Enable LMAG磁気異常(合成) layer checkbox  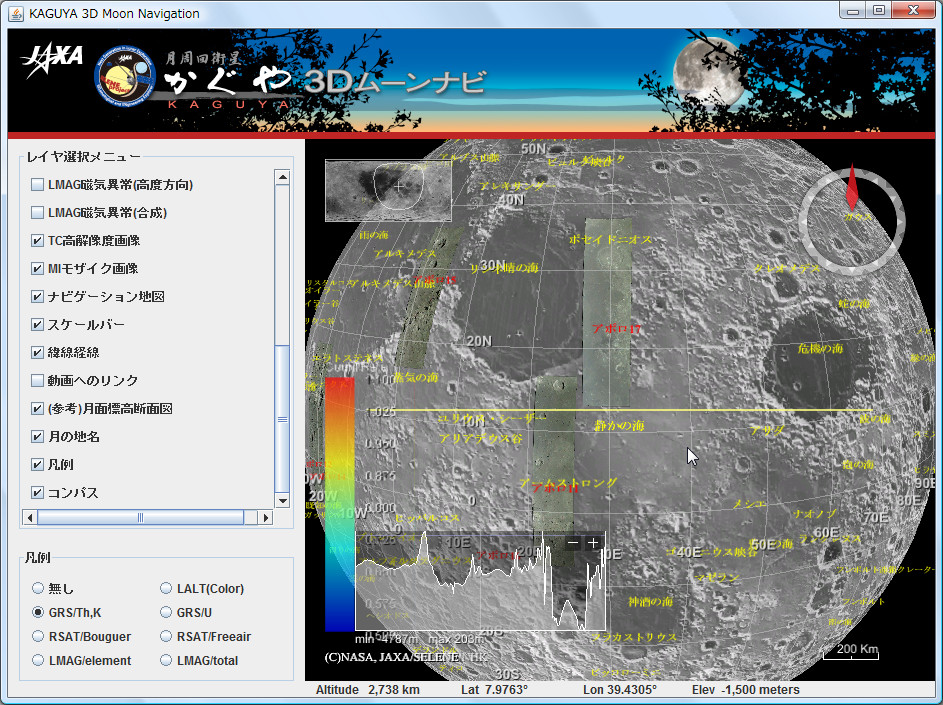pyautogui.click(x=37, y=212)
